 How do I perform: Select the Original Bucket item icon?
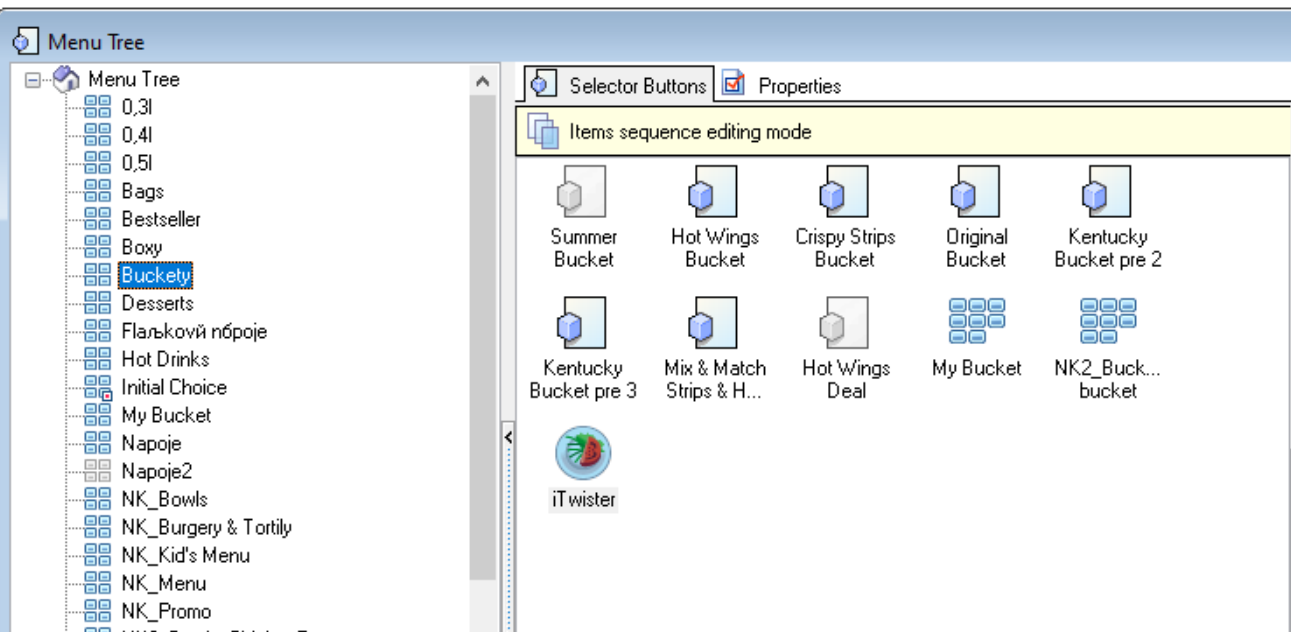click(x=975, y=191)
